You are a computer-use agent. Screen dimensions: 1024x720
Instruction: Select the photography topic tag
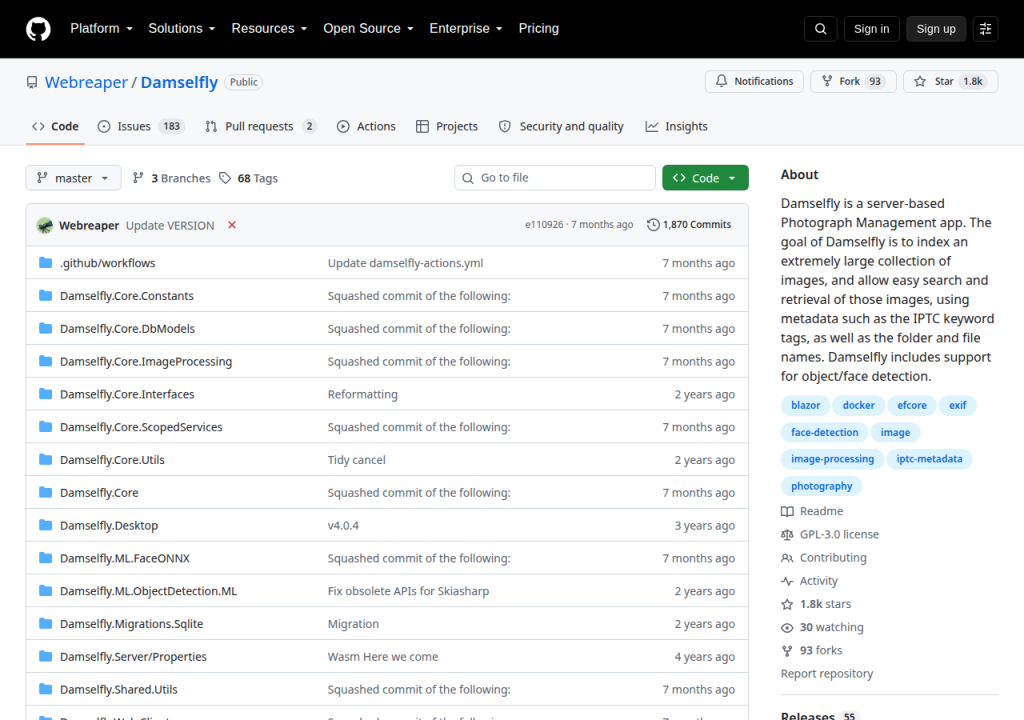pyautogui.click(x=822, y=485)
